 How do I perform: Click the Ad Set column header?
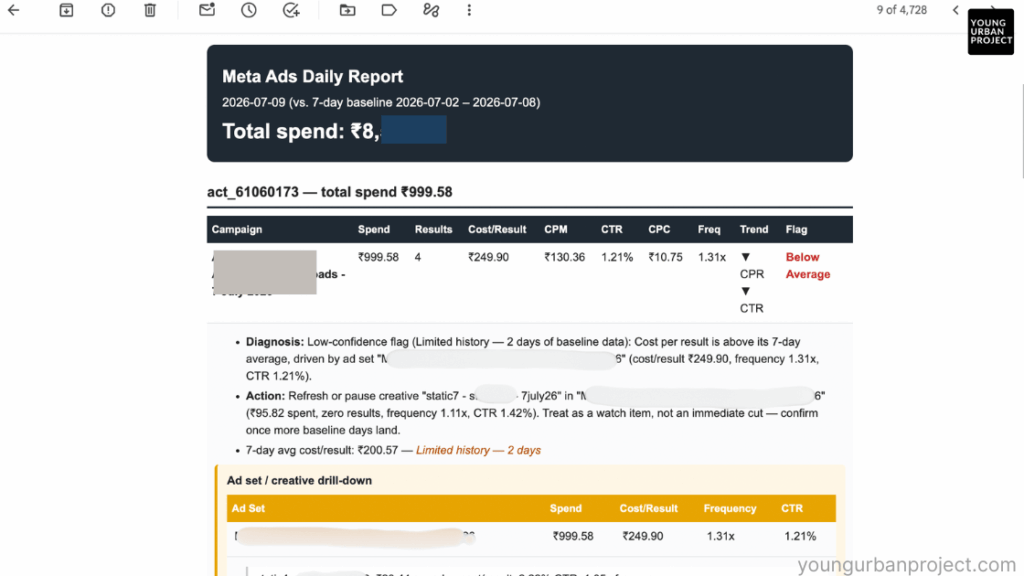[248, 509]
